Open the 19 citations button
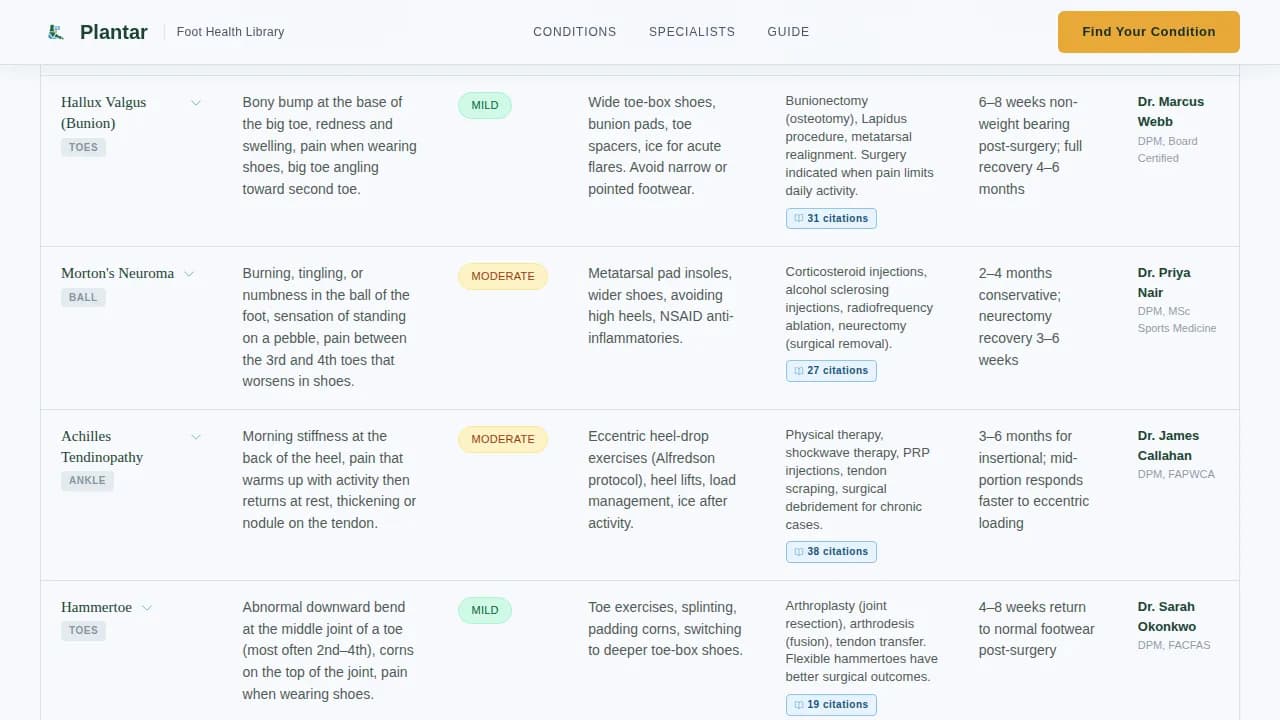 click(x=831, y=705)
